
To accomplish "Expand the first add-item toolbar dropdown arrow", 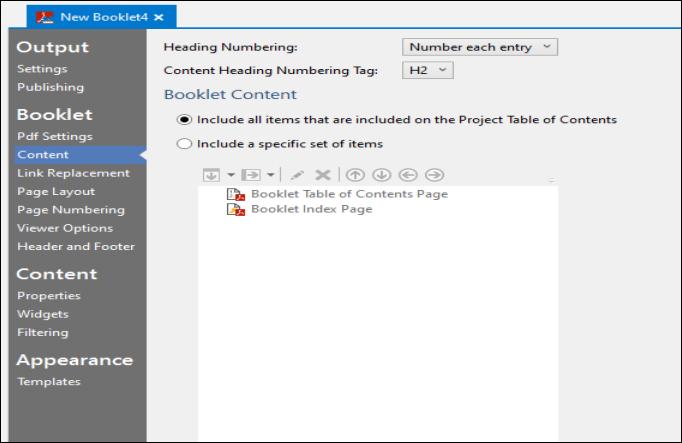I will tap(229, 174).
